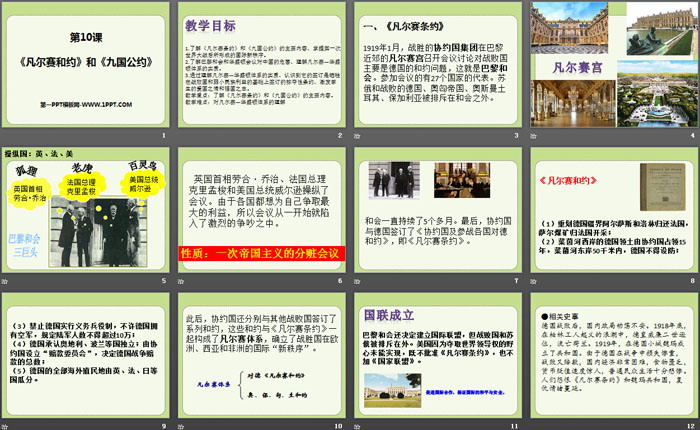Screen dimensions: 700x430
Task: Select the 相关史事 slide
Action: pyautogui.click(x=614, y=355)
